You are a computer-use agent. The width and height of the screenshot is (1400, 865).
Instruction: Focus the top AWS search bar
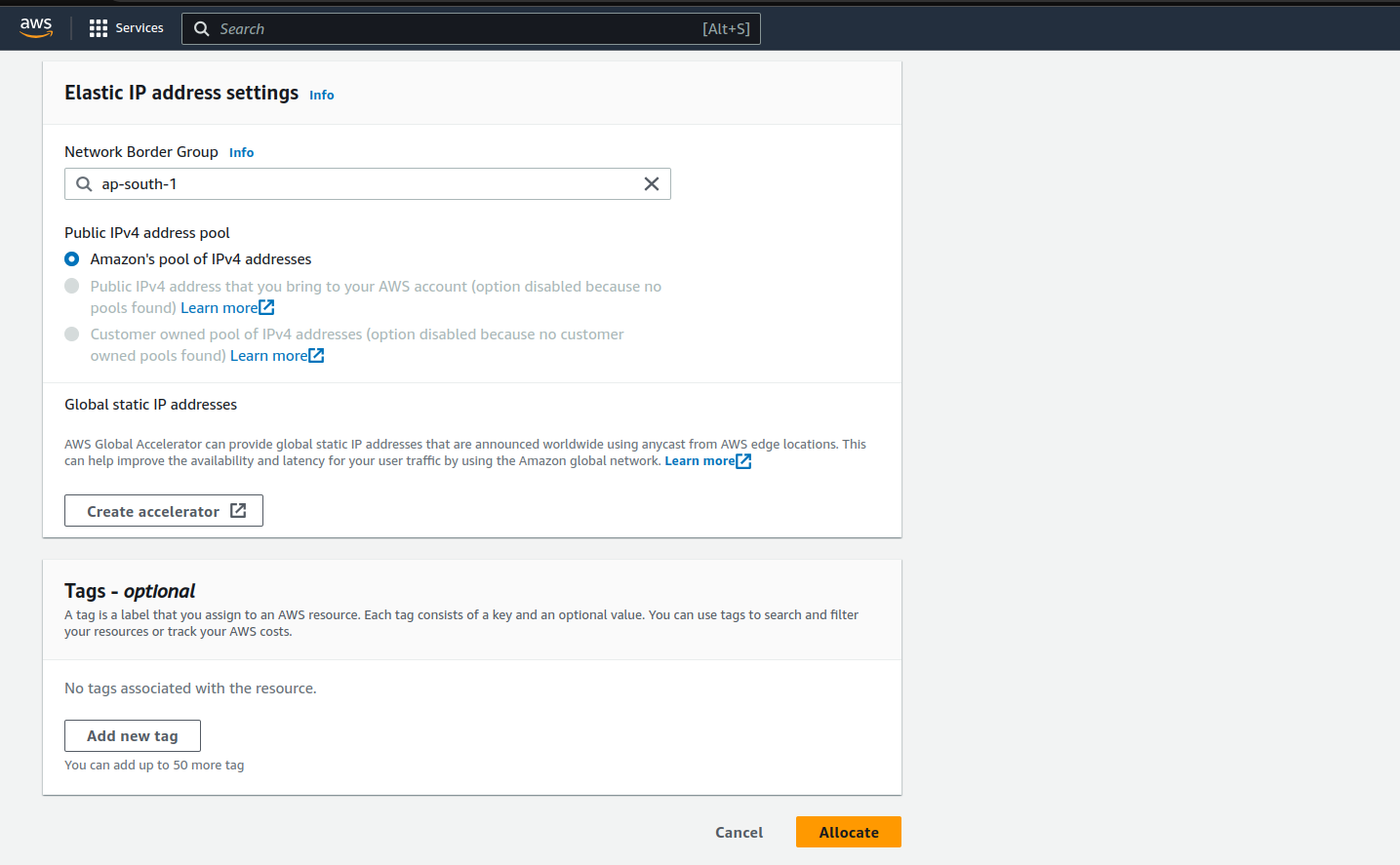pyautogui.click(x=471, y=29)
